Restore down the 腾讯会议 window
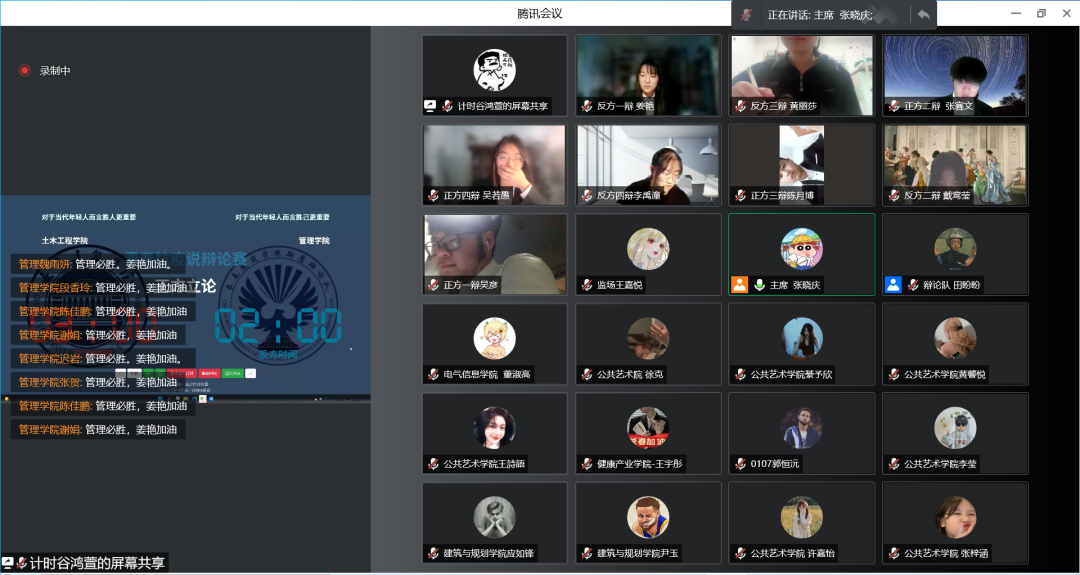This screenshot has width=1080, height=575. coord(1041,14)
